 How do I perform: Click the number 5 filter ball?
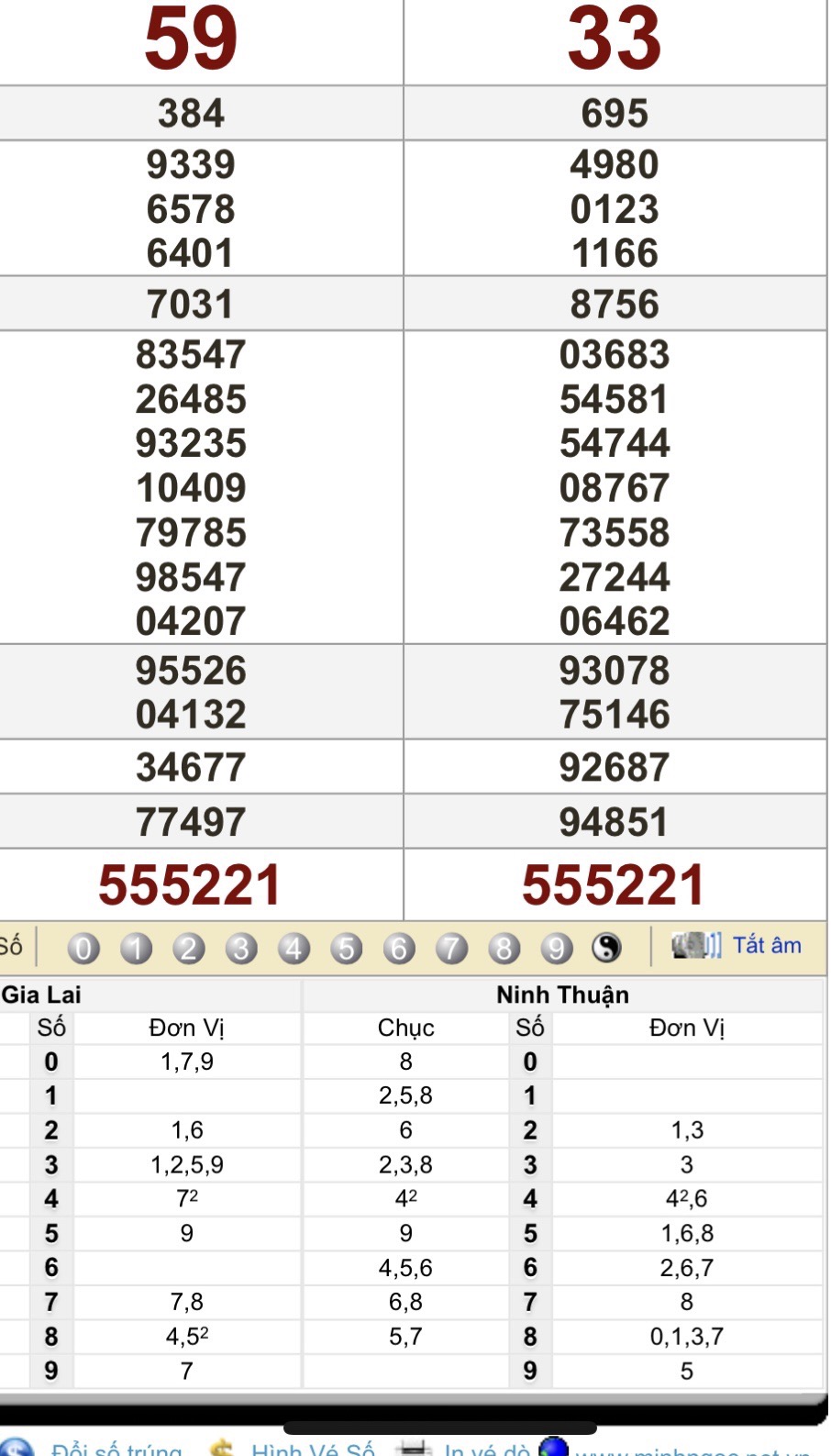pyautogui.click(x=346, y=948)
